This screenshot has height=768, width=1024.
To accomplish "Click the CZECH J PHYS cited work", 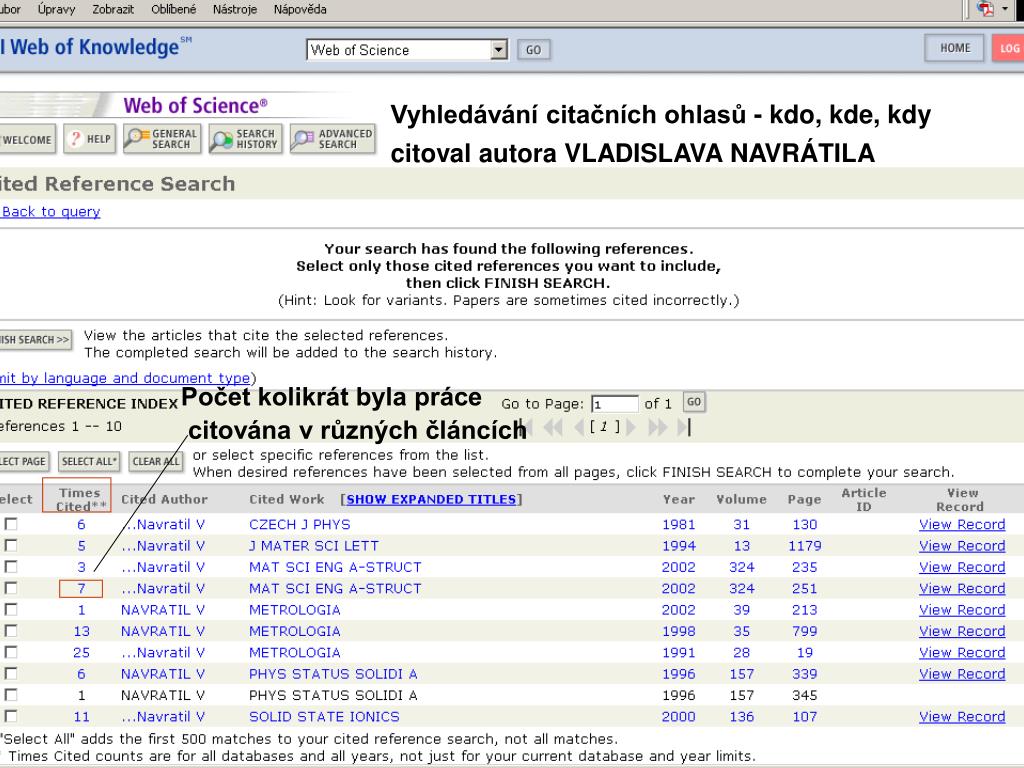I will click(x=300, y=524).
